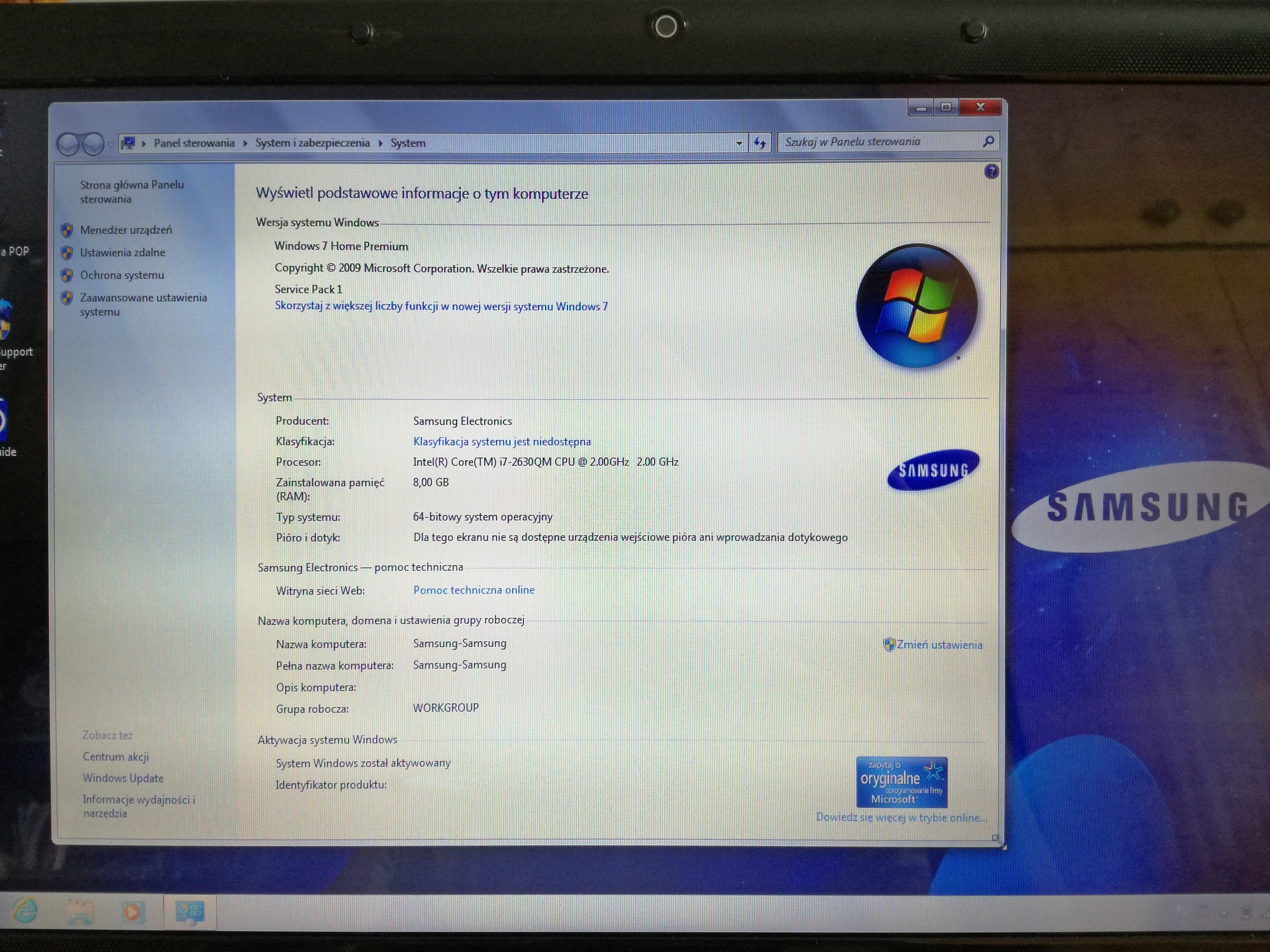The image size is (1270, 952).
Task: Click the window resize grip corner
Action: point(996,839)
